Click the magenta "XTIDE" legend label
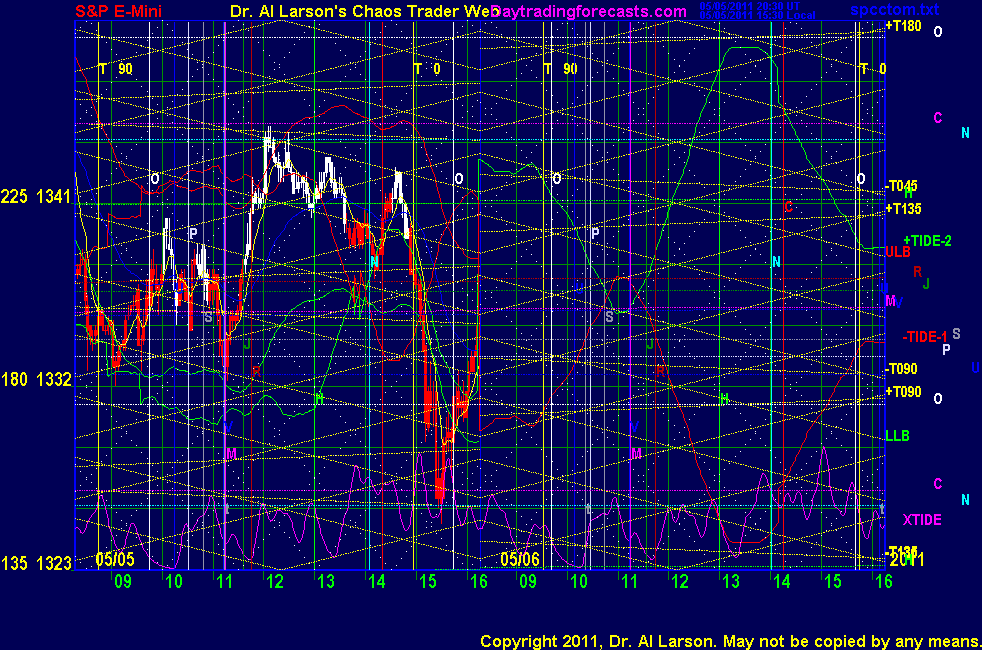982x650 pixels. [x=922, y=520]
